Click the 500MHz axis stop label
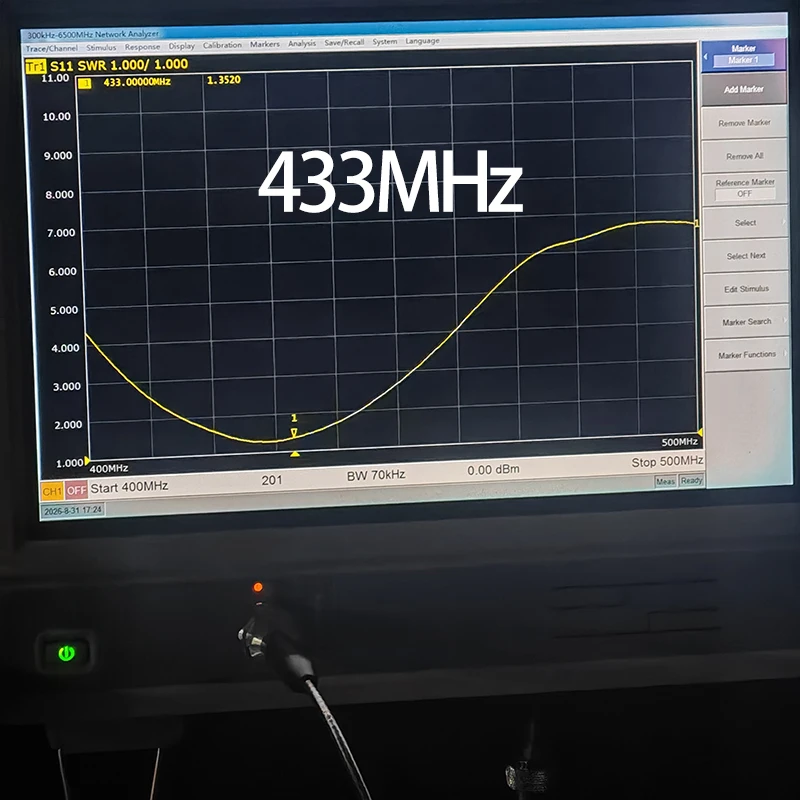 coord(680,442)
